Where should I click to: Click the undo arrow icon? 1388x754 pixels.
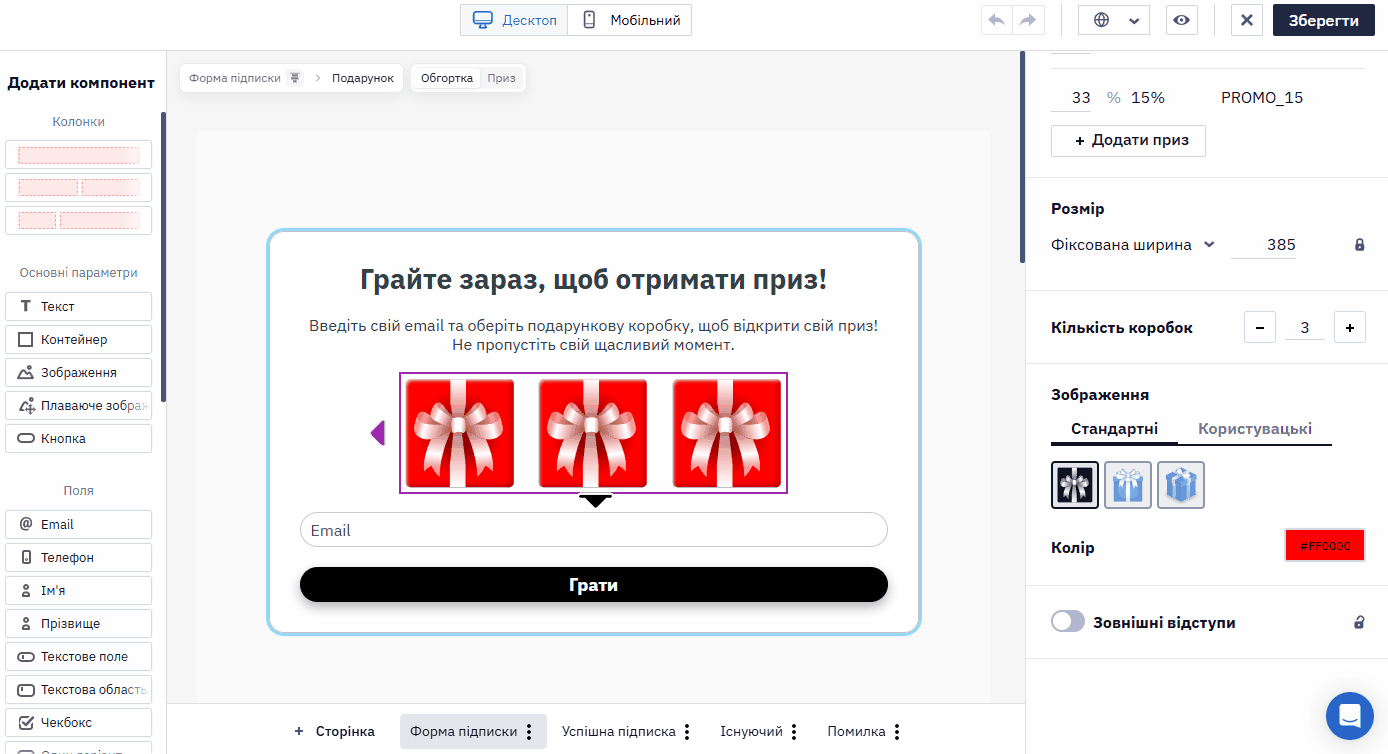(996, 20)
